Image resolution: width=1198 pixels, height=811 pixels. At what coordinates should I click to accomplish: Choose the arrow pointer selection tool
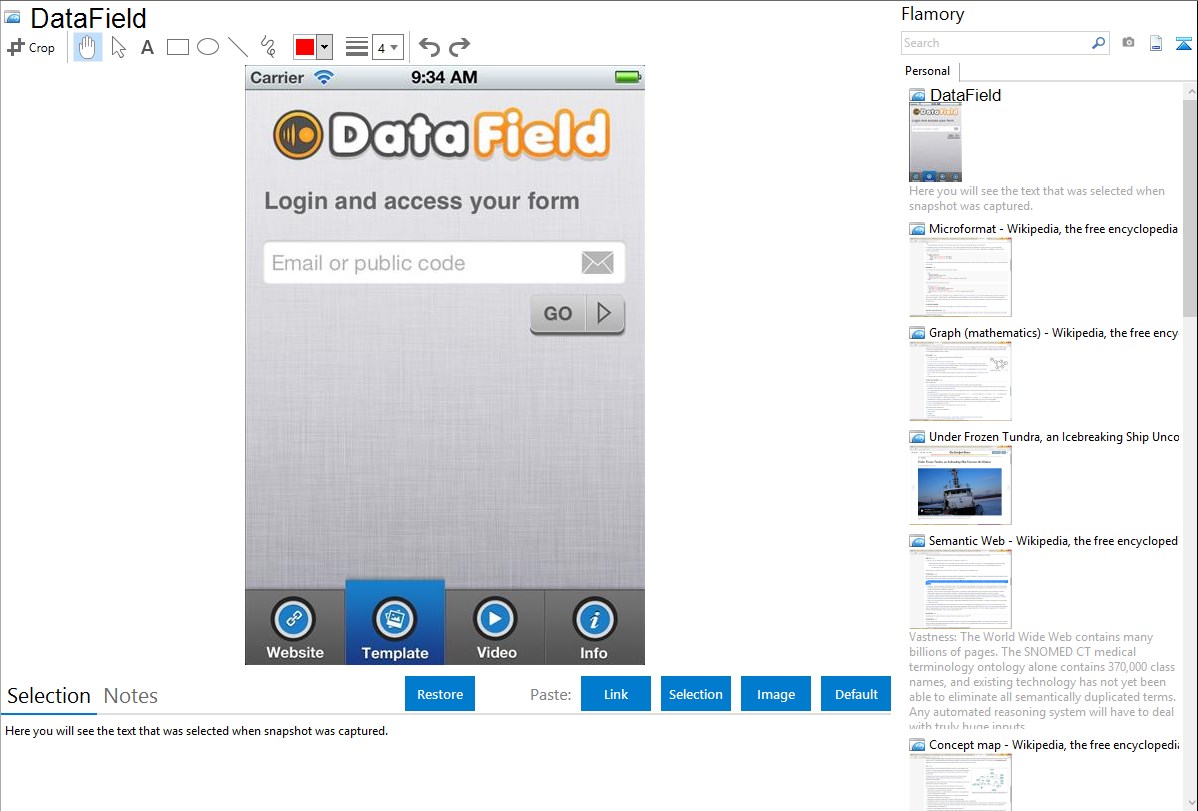tap(118, 47)
